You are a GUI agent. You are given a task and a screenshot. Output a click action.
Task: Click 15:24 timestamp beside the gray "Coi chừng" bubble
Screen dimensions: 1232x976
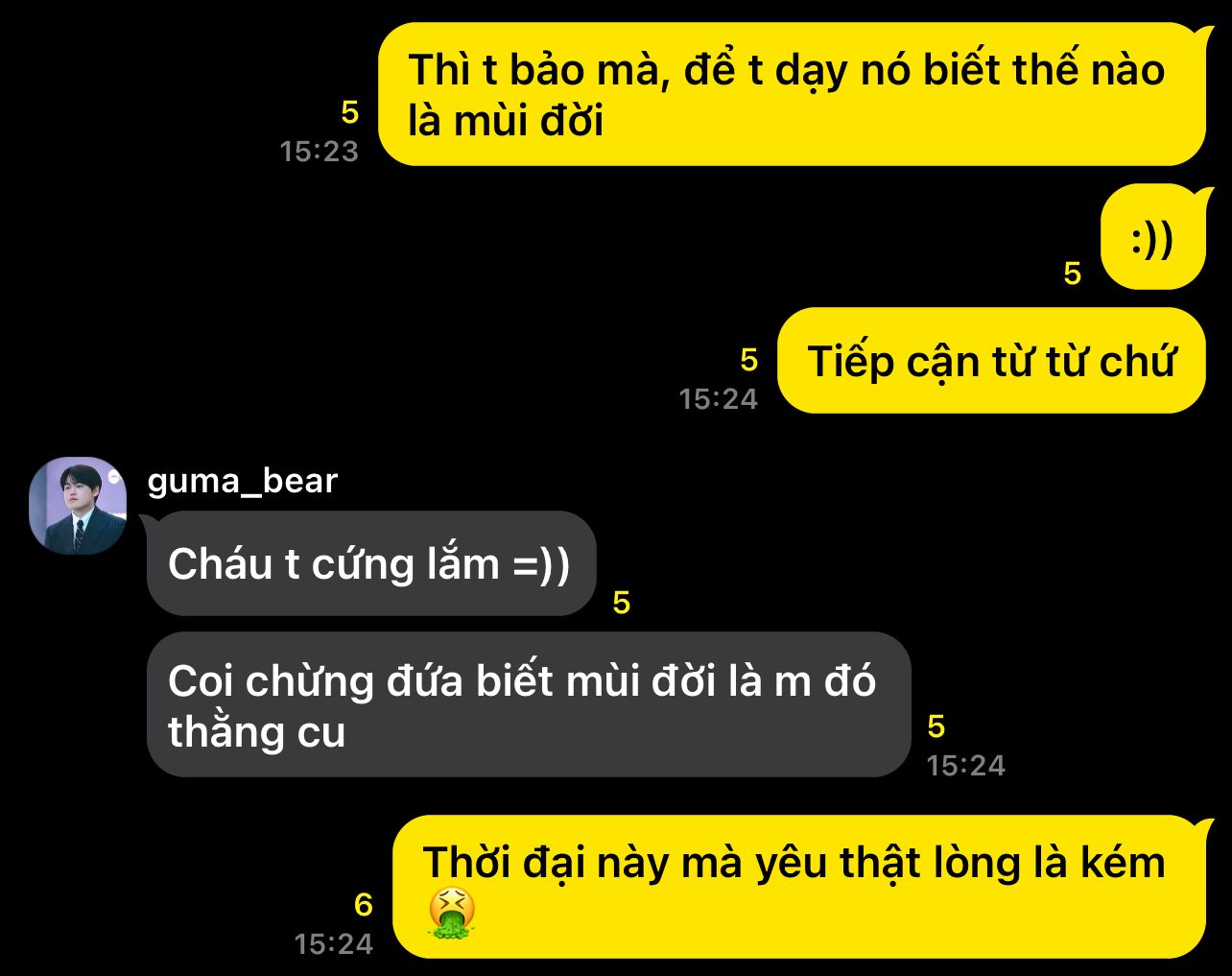pos(965,765)
